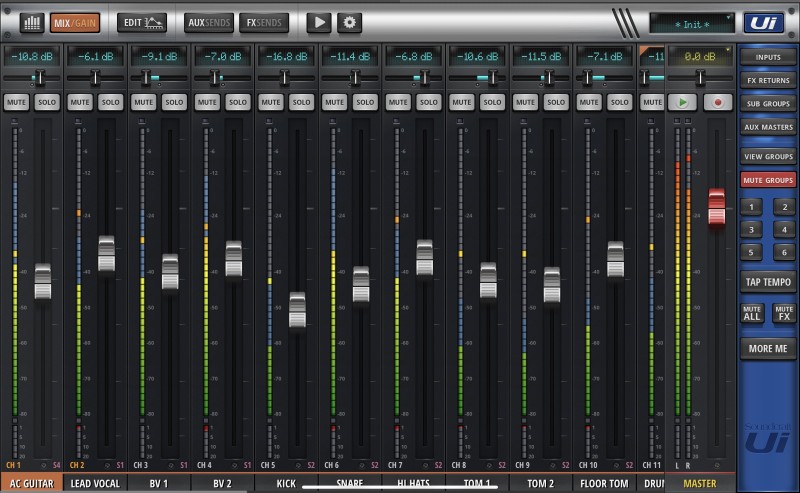800x493 pixels.
Task: Solo the Lead Vocal channel
Action: pos(110,102)
